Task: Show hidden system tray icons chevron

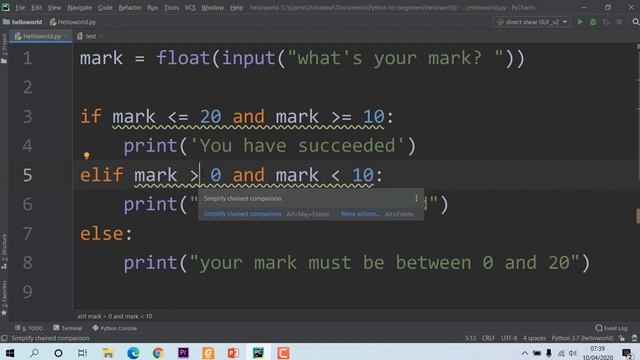Action: [x=524, y=353]
